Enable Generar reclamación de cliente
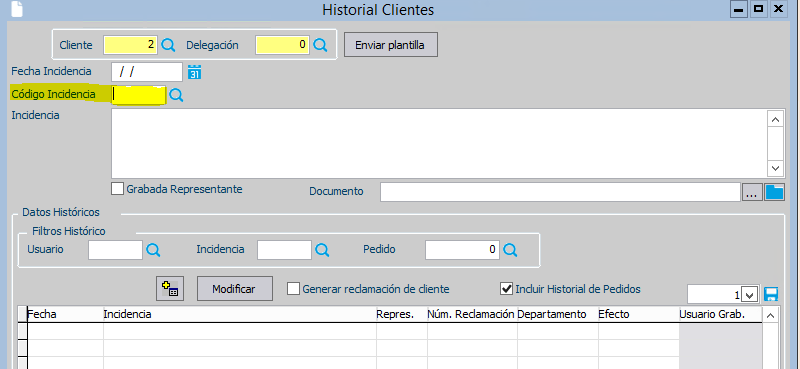The image size is (800, 369). [x=293, y=289]
